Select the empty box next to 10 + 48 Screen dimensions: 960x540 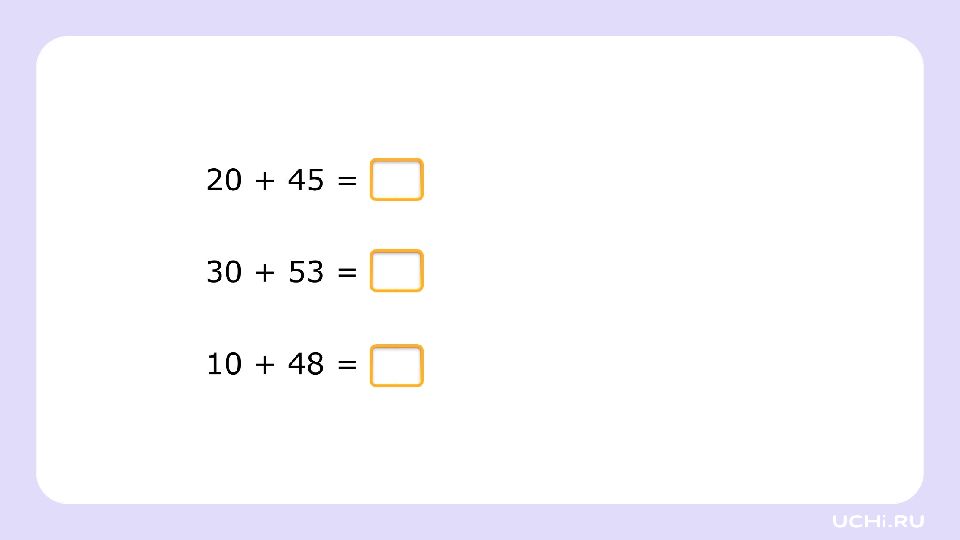(x=397, y=366)
